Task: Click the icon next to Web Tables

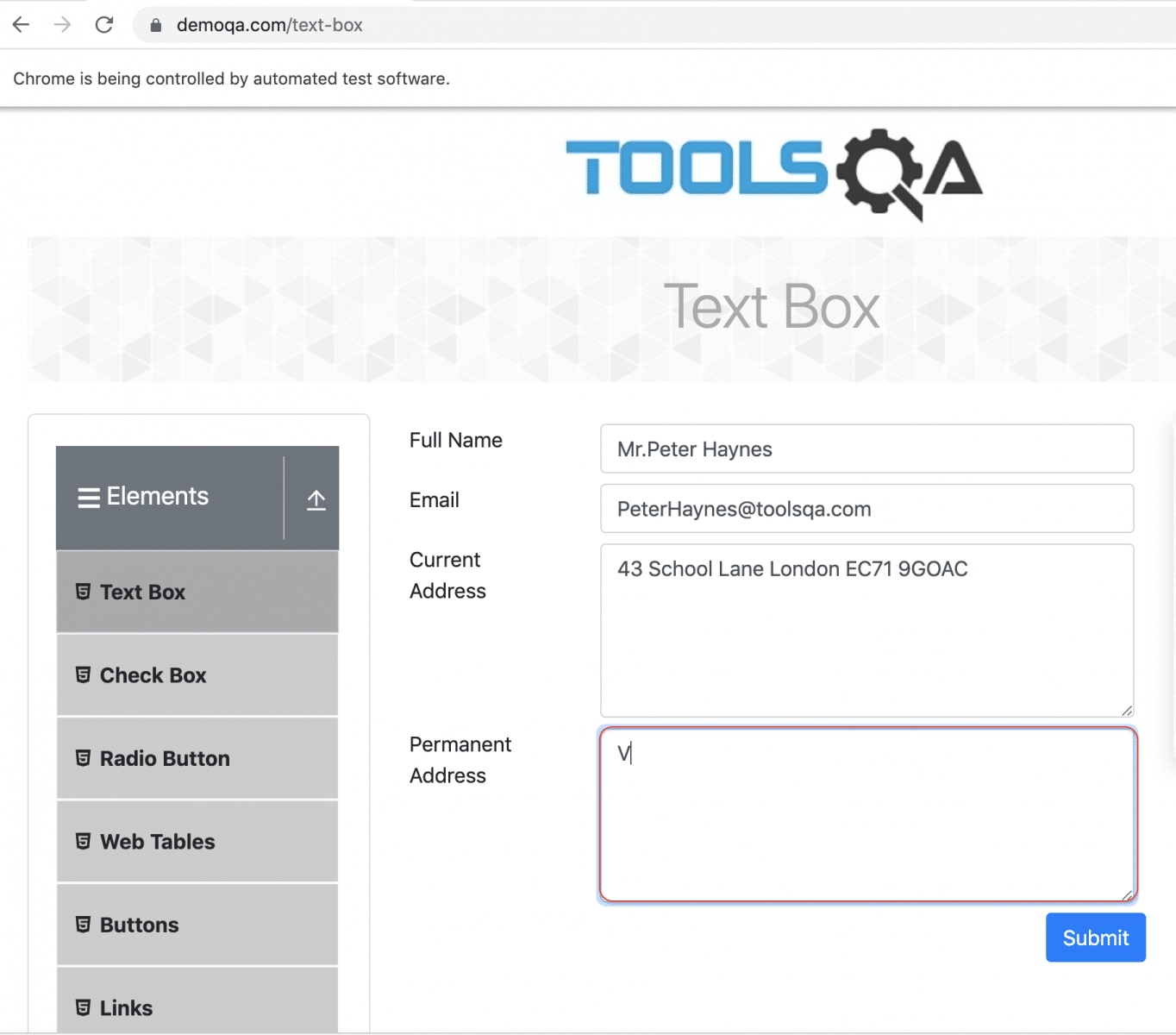Action: [x=83, y=842]
